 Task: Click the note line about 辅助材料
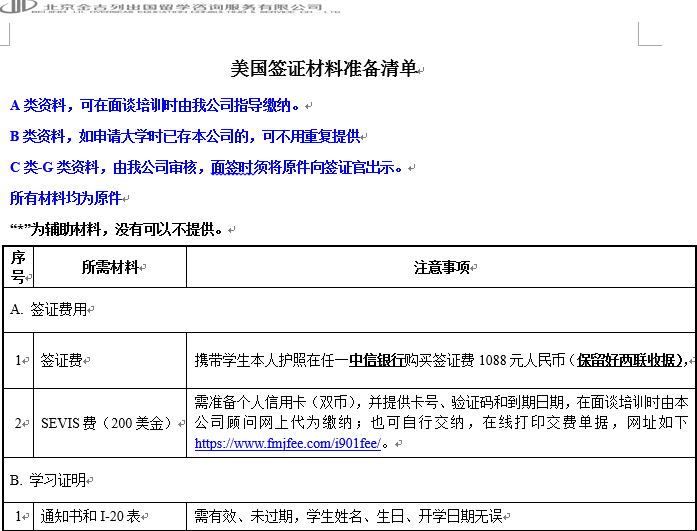tap(115, 229)
